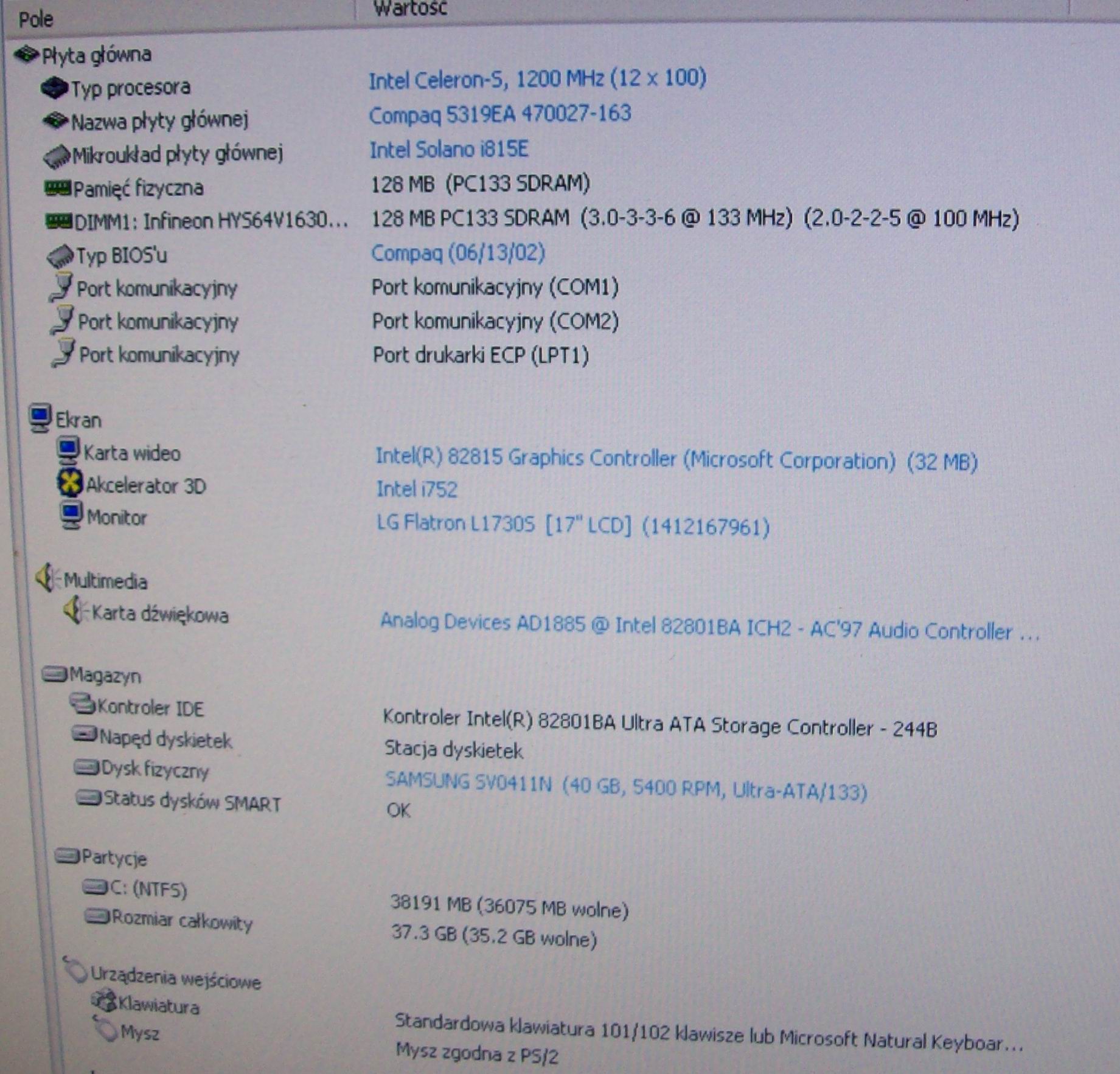This screenshot has height=1074, width=1120.
Task: Click the Nazwa płyty głównej icon
Action: pyautogui.click(x=55, y=121)
